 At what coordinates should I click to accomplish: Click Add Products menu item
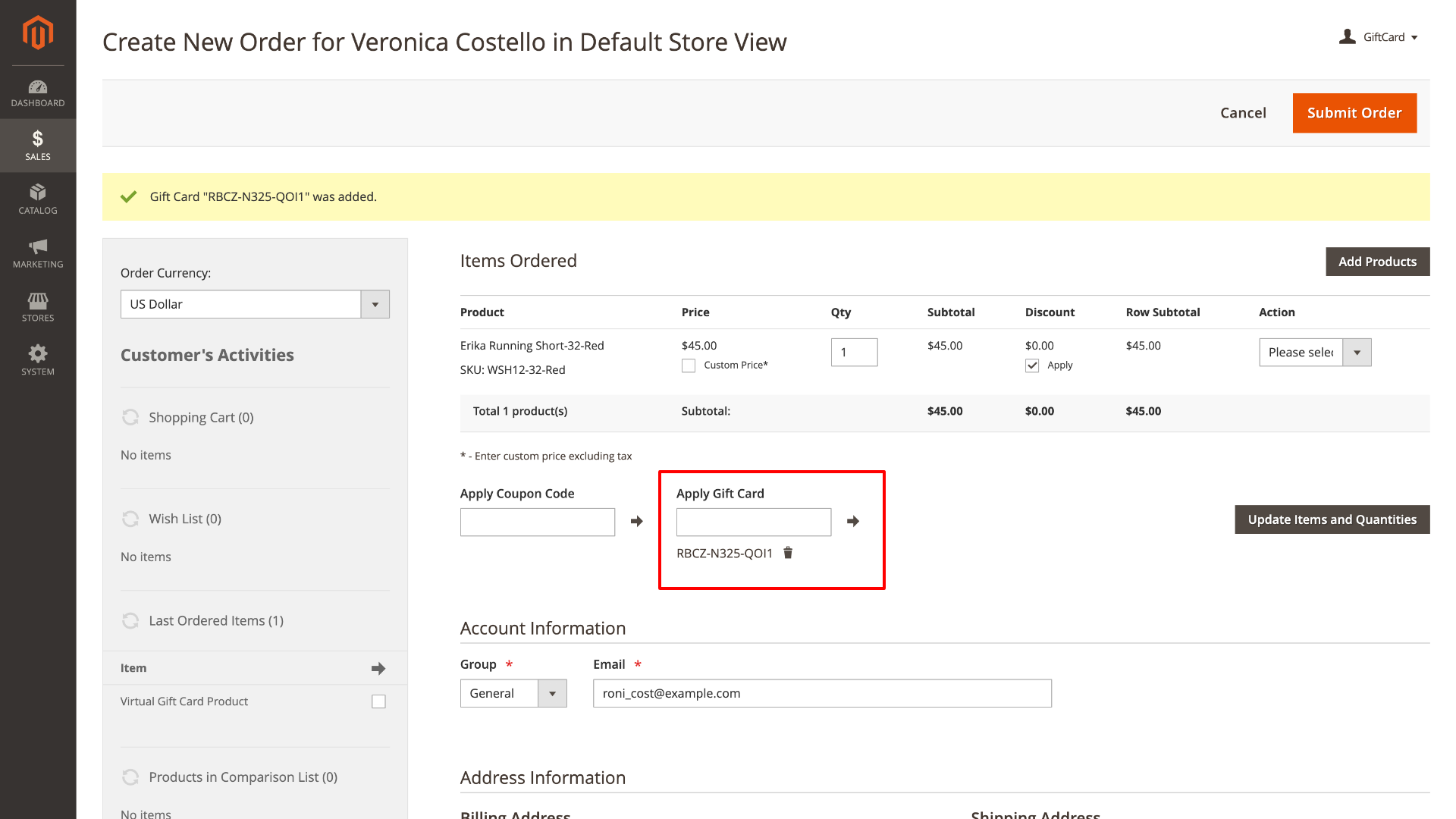click(x=1376, y=261)
